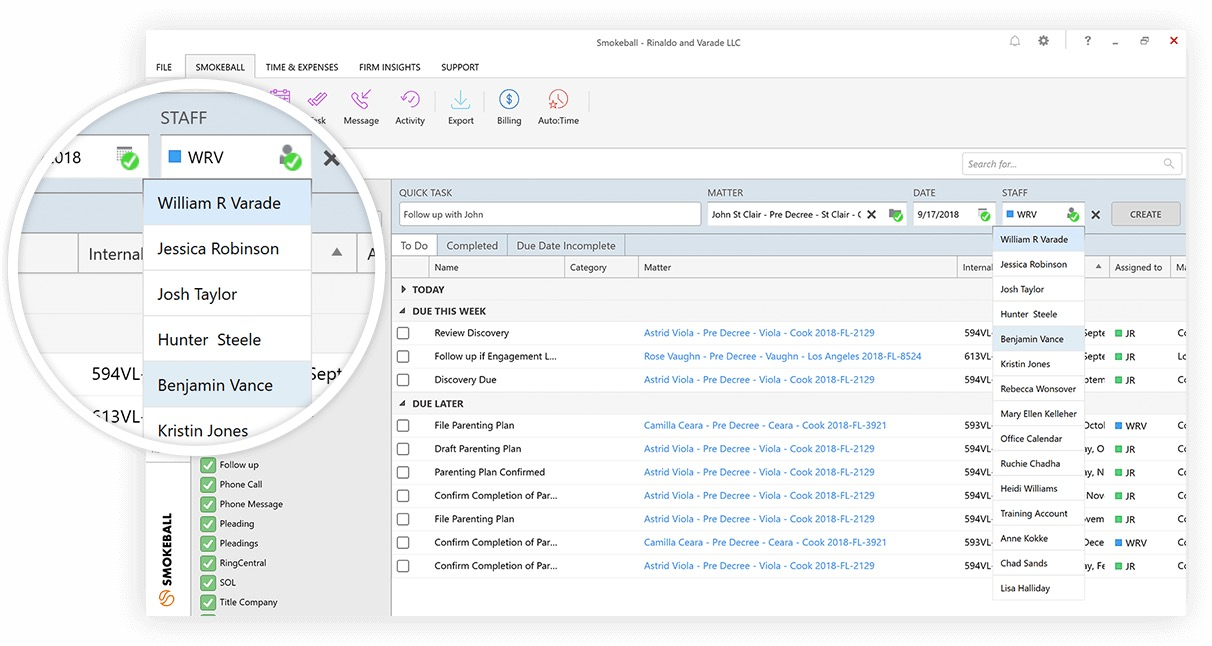Open the Billing dollar icon
Viewport: 1212px width, 646px height.
[x=509, y=100]
